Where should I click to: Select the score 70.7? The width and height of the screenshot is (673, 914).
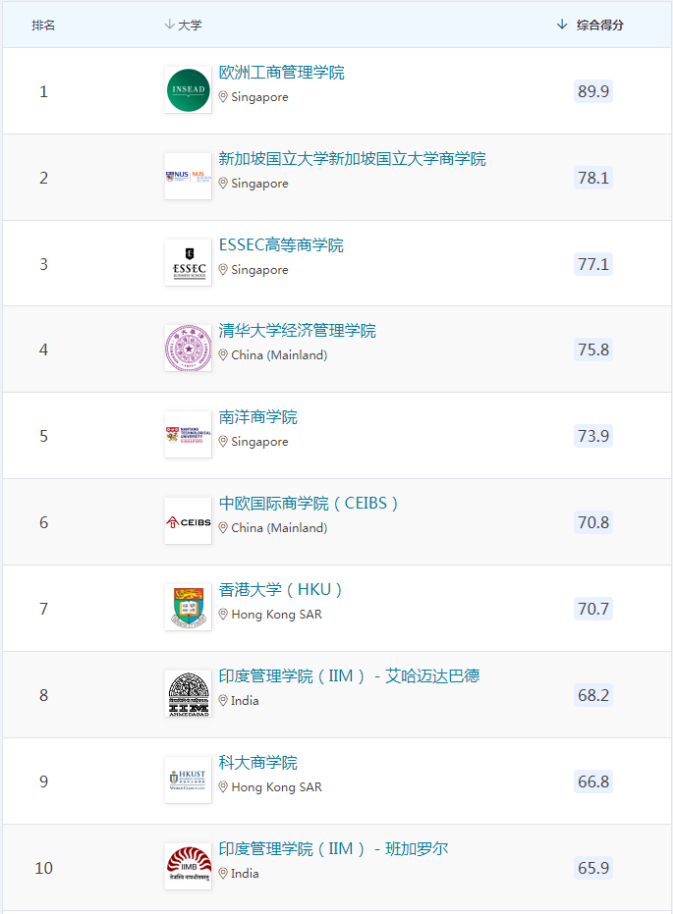point(593,609)
